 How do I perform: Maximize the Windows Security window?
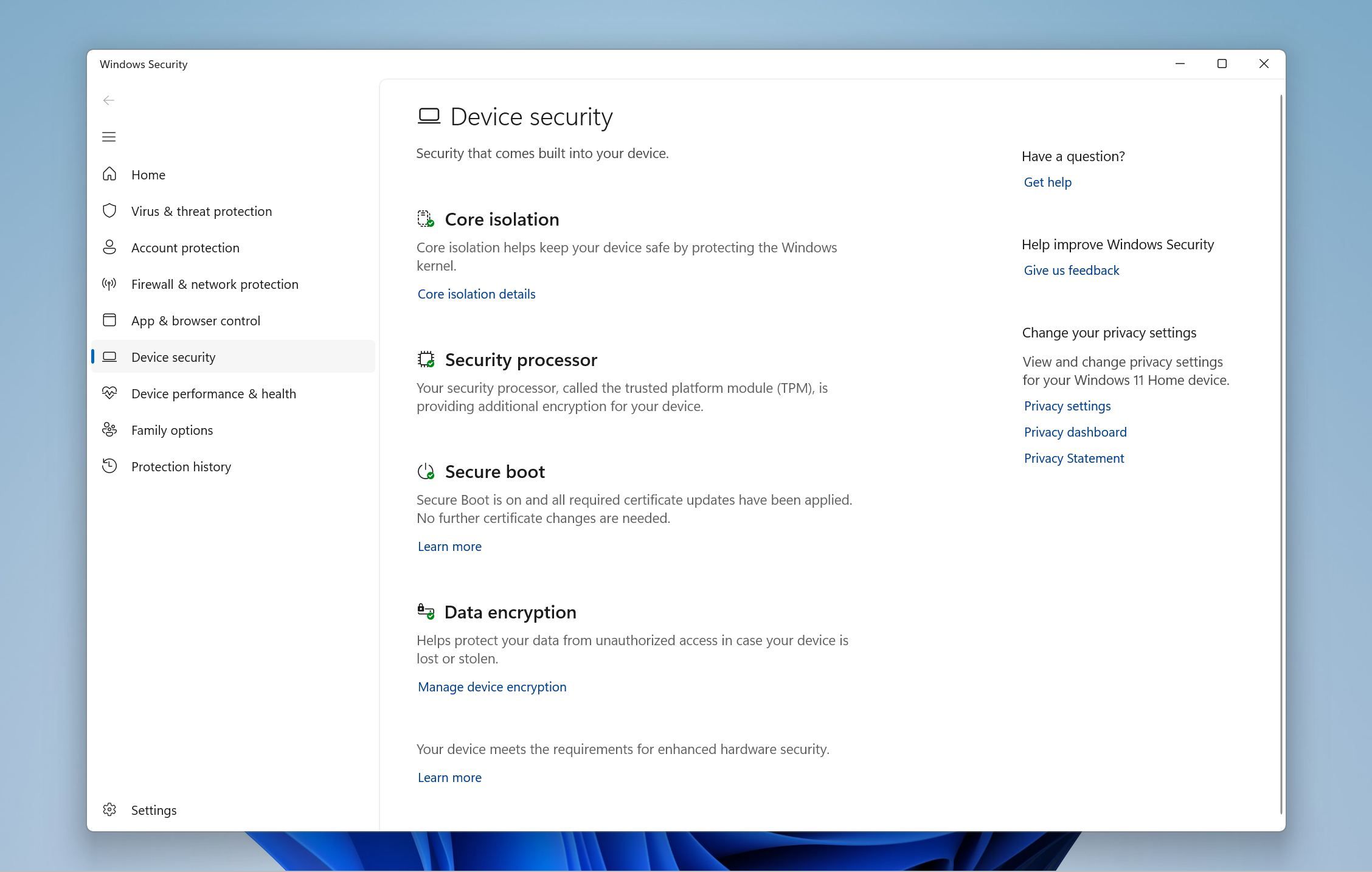1222,64
